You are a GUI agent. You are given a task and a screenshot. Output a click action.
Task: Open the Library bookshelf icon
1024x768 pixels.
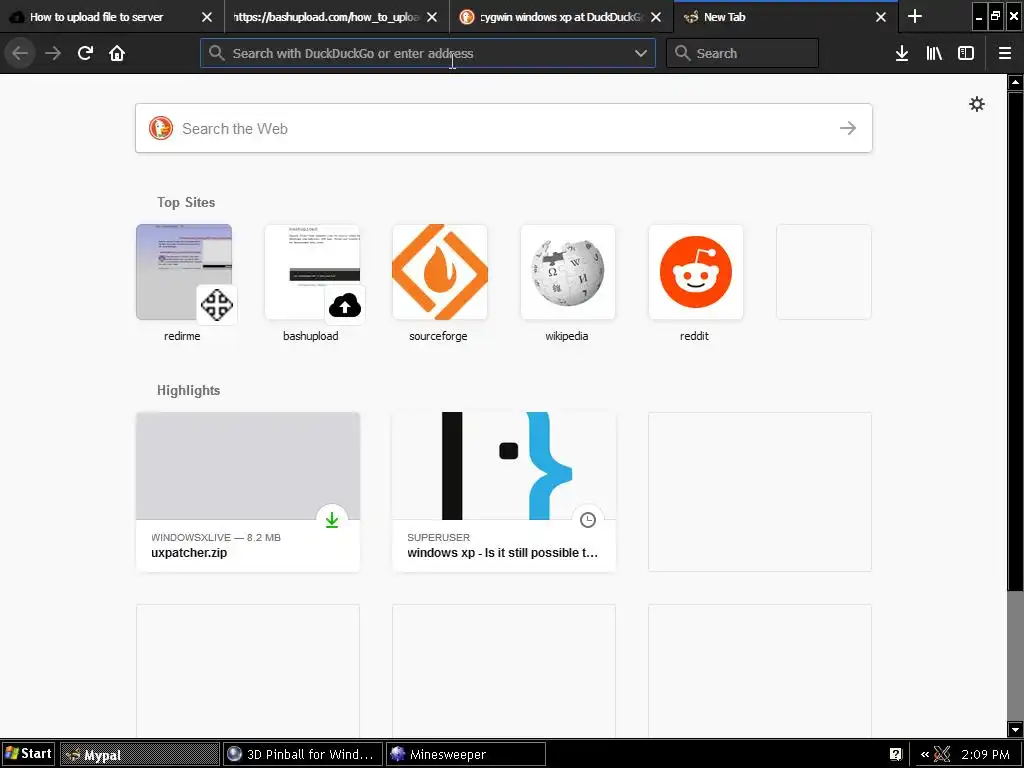(934, 53)
